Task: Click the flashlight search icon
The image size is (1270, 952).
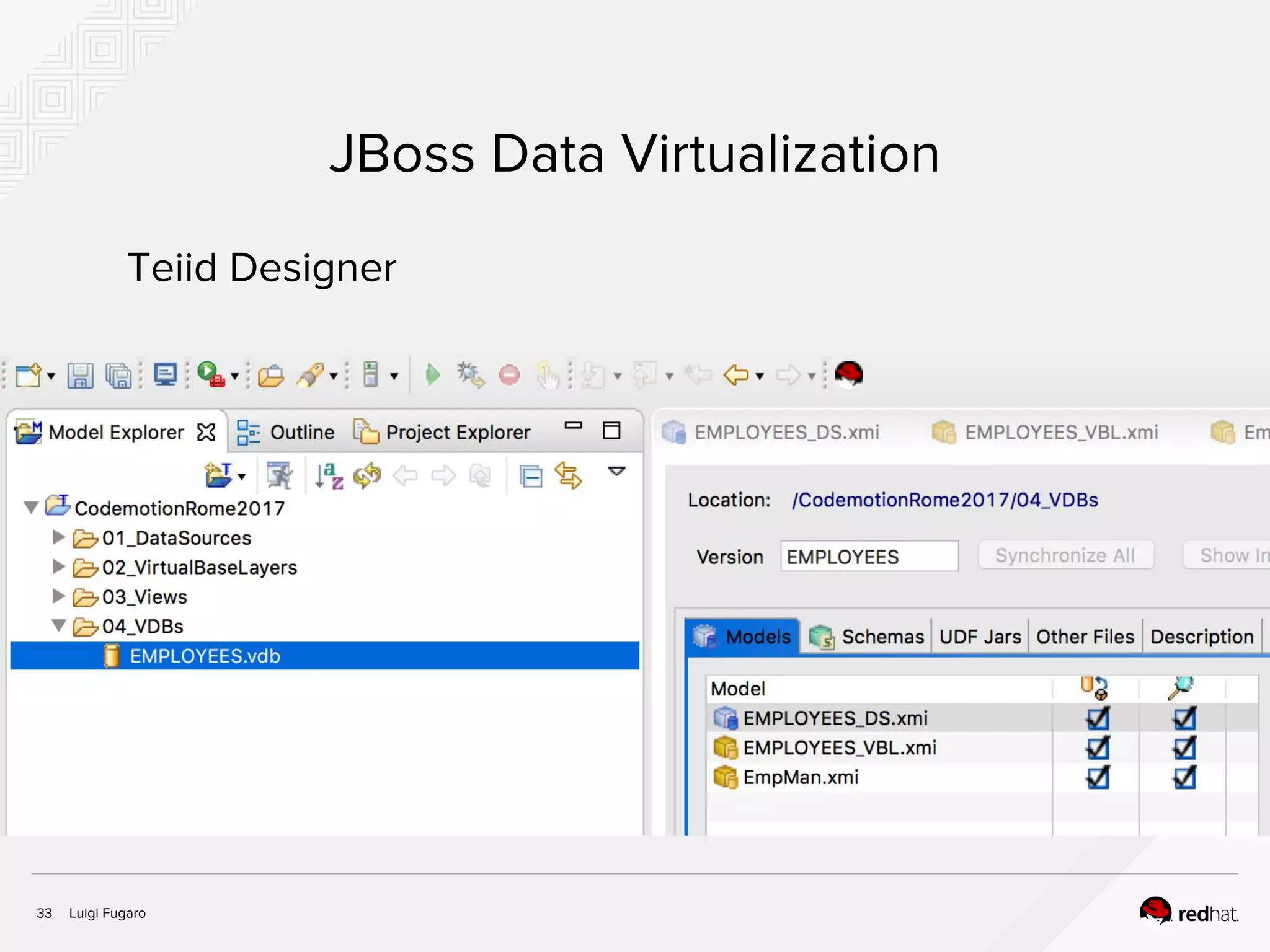Action: point(310,375)
